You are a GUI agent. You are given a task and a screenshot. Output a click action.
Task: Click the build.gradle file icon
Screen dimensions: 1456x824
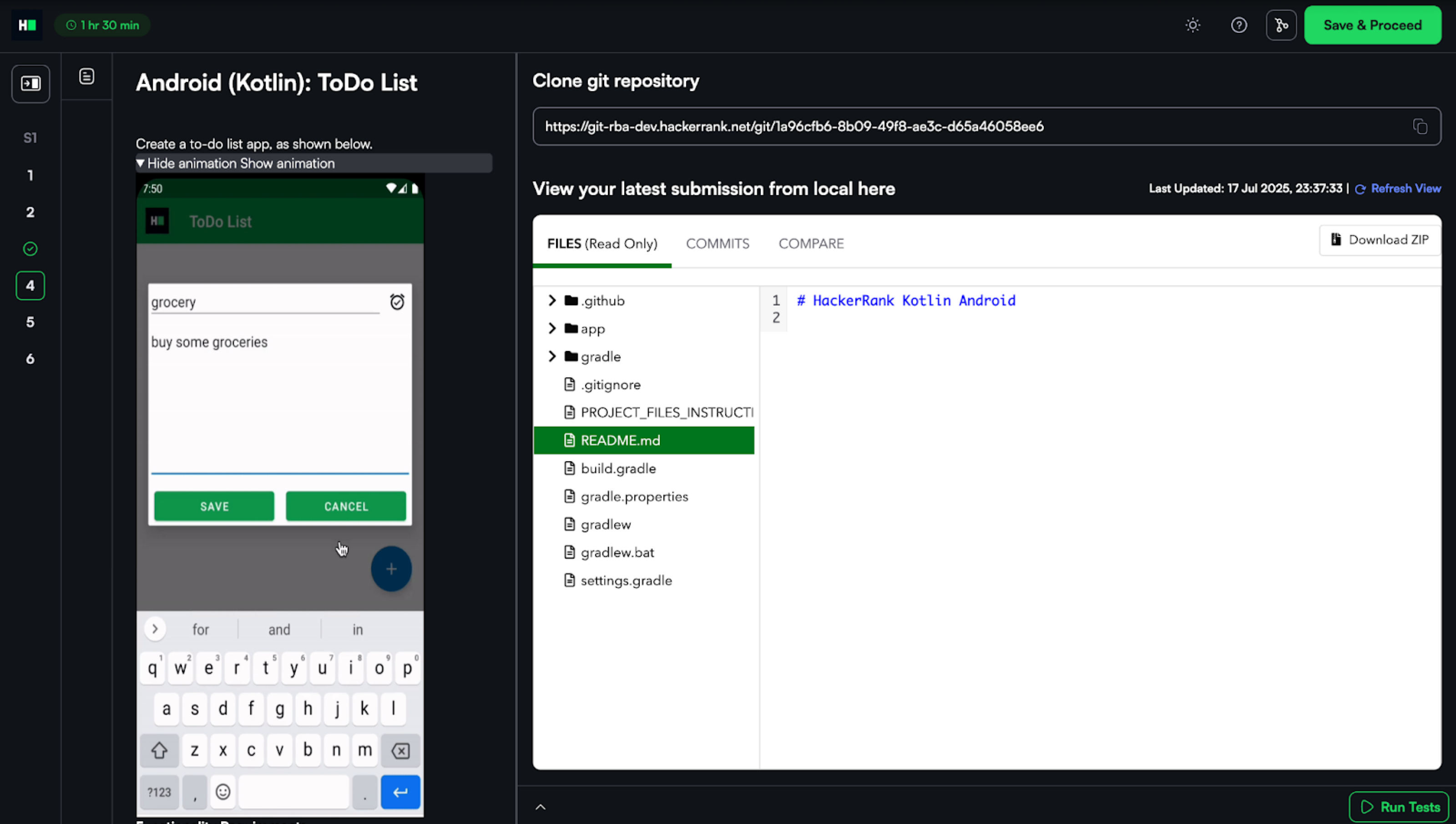(569, 468)
